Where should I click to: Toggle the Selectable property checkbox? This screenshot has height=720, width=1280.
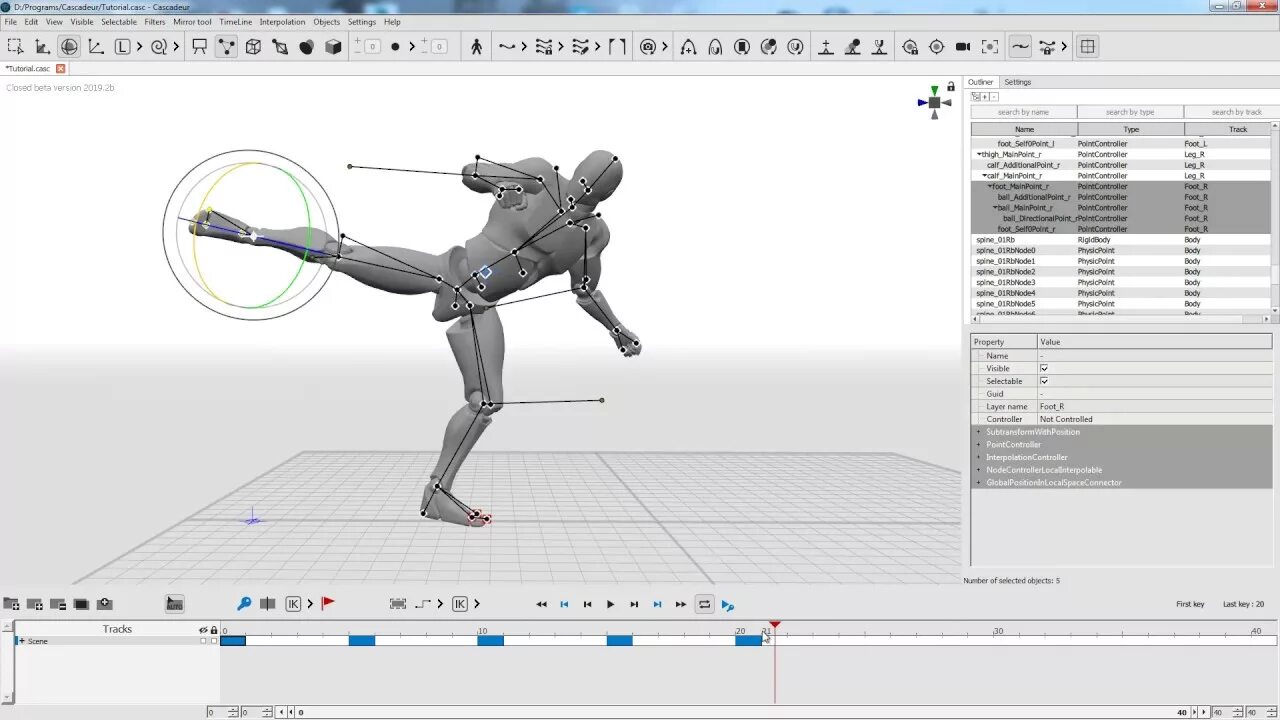coord(1044,381)
